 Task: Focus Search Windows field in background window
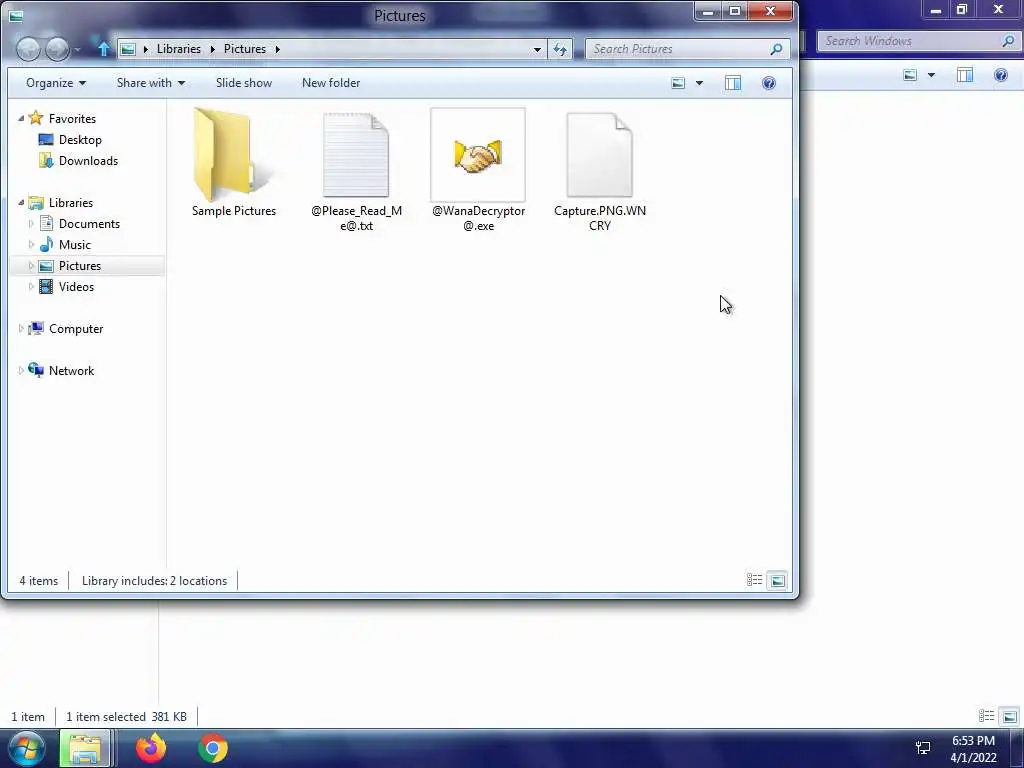click(x=918, y=40)
